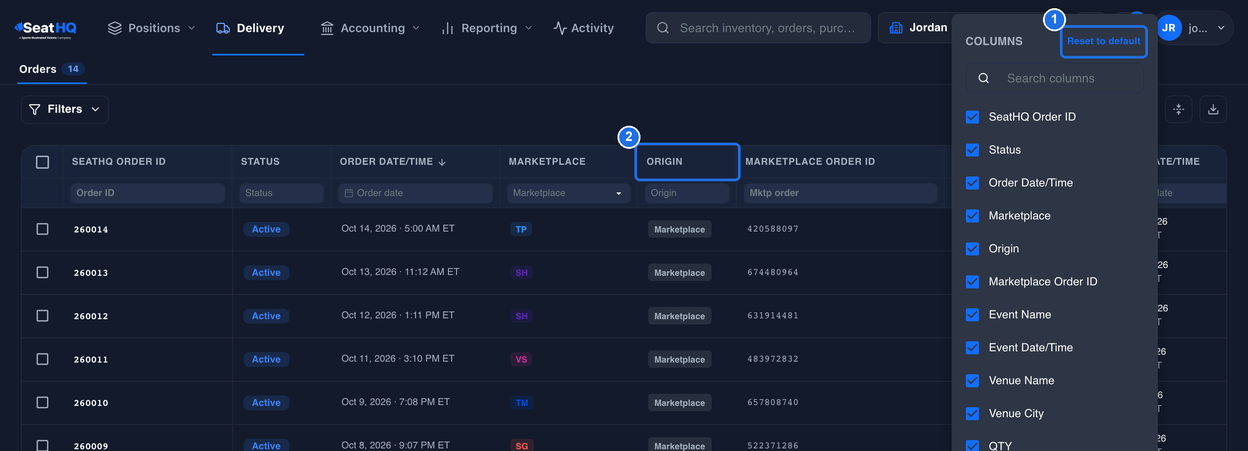Click the TM marketplace badge

(x=521, y=403)
